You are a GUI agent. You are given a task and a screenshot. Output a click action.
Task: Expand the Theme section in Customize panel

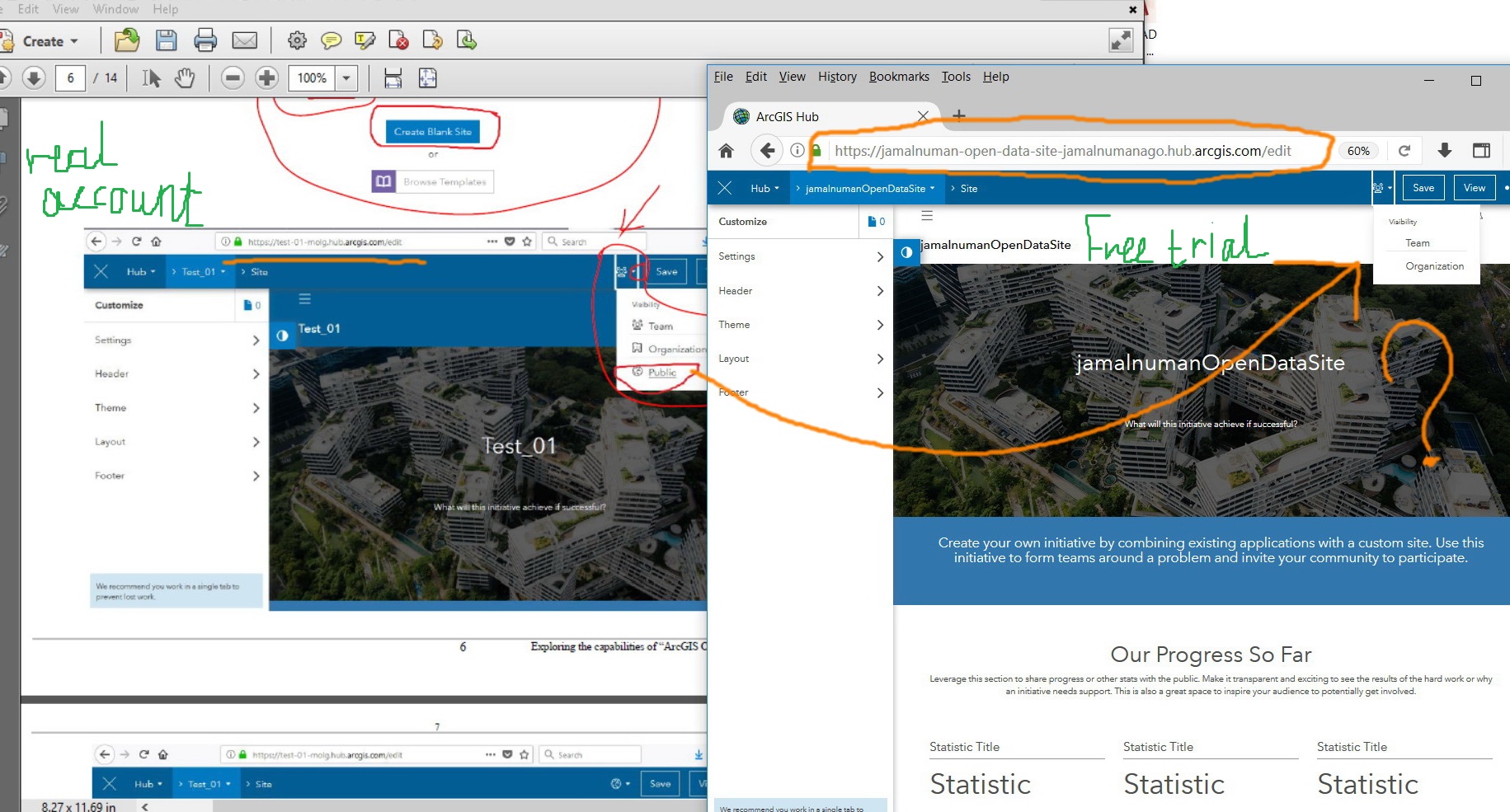(800, 325)
